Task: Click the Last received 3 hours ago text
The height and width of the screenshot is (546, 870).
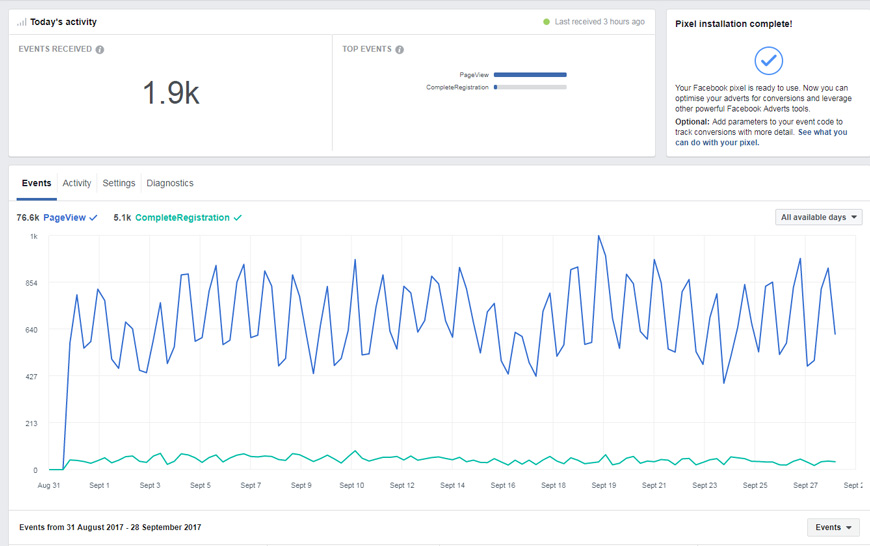Action: (599, 22)
